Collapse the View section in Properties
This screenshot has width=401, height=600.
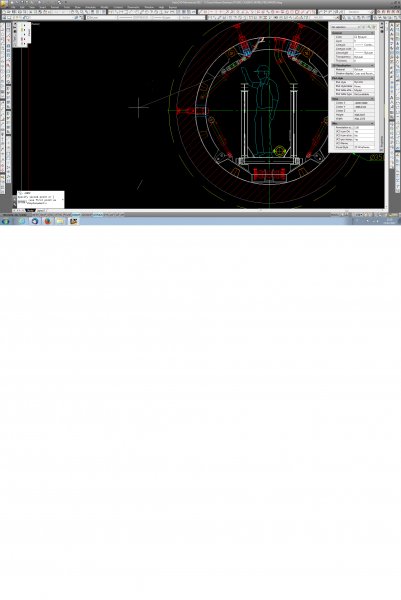372,99
